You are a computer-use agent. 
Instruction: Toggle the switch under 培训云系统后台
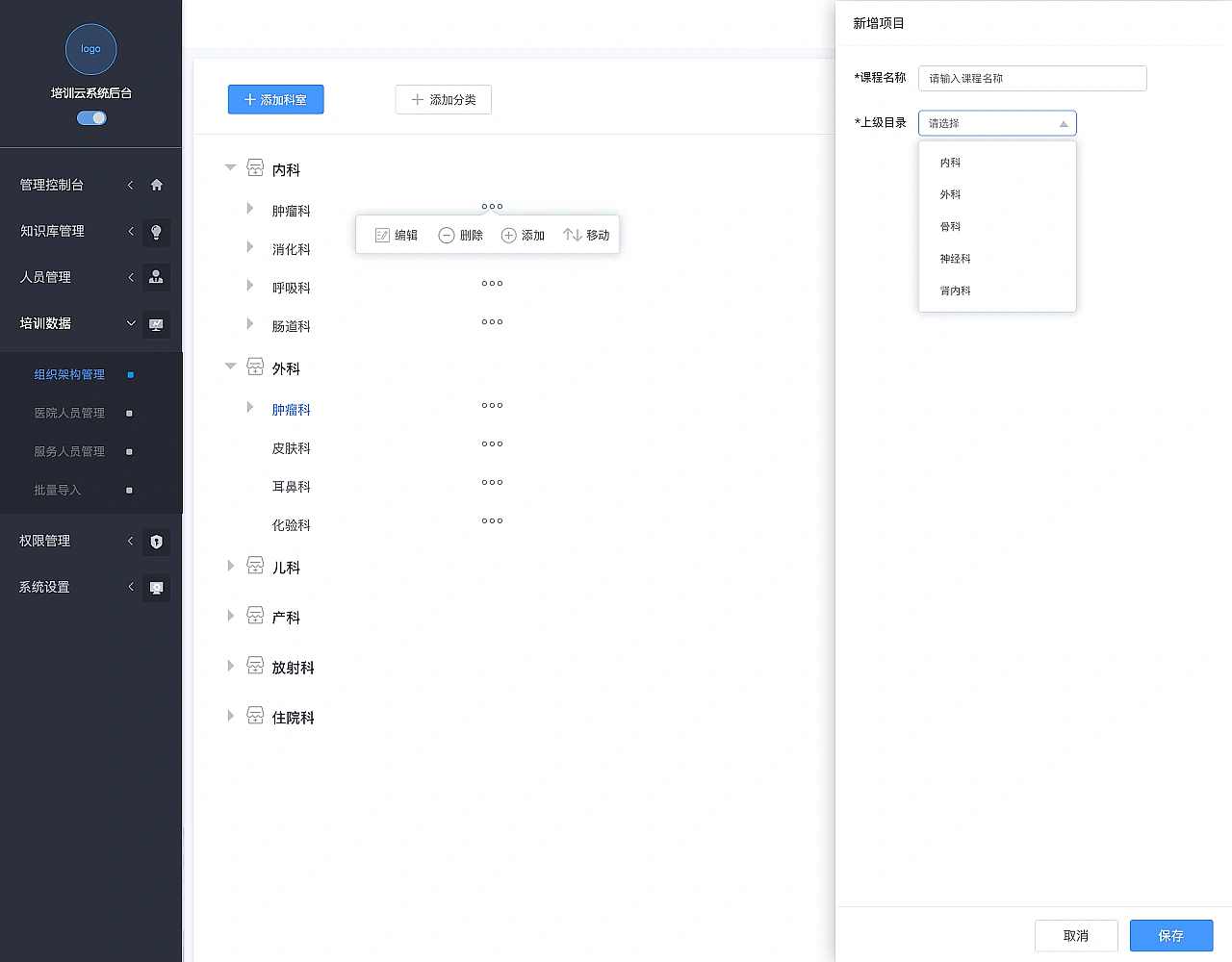[x=91, y=117]
